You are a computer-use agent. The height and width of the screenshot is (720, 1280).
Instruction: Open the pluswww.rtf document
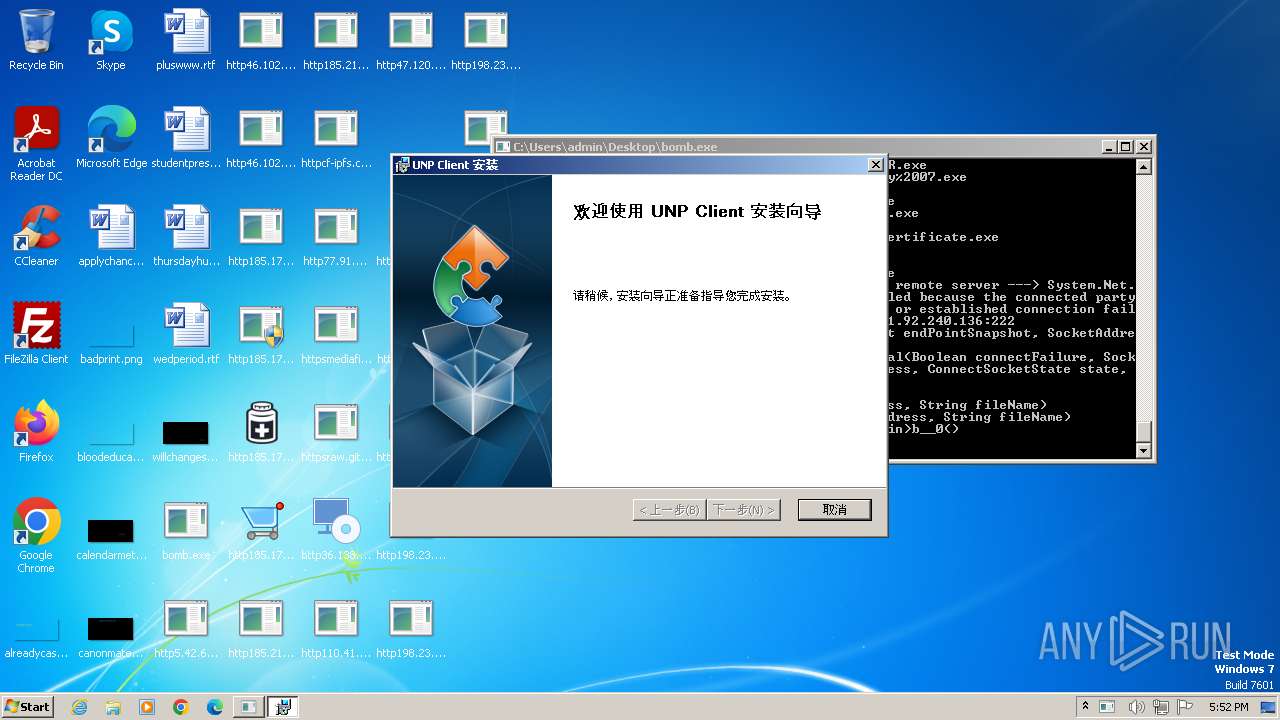point(186,40)
